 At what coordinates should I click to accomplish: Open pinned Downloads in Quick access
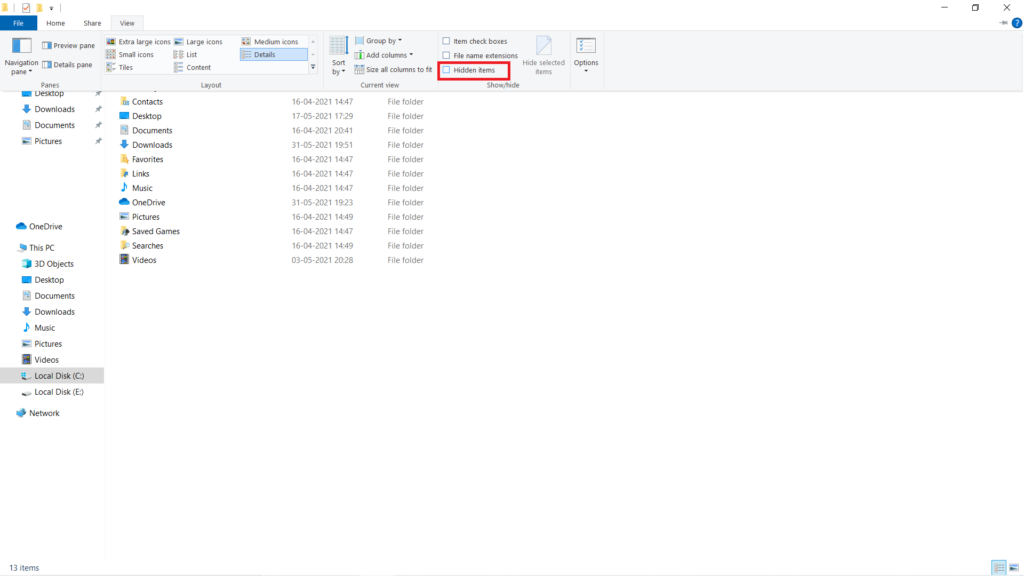[54, 109]
